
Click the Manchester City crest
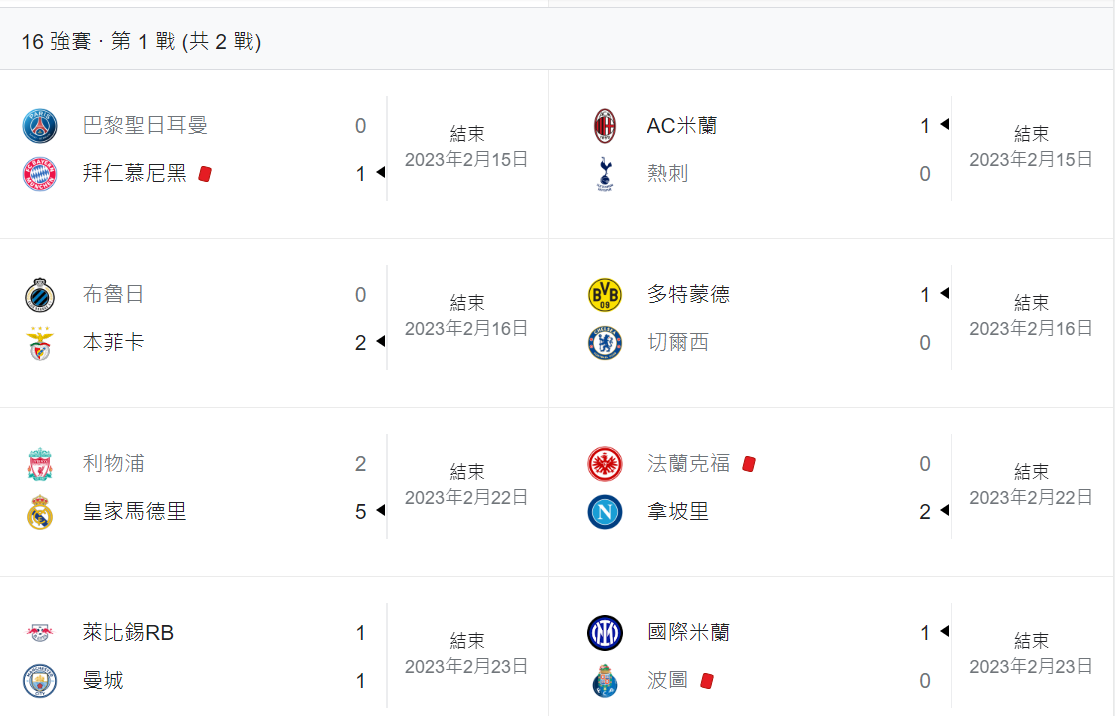(40, 681)
